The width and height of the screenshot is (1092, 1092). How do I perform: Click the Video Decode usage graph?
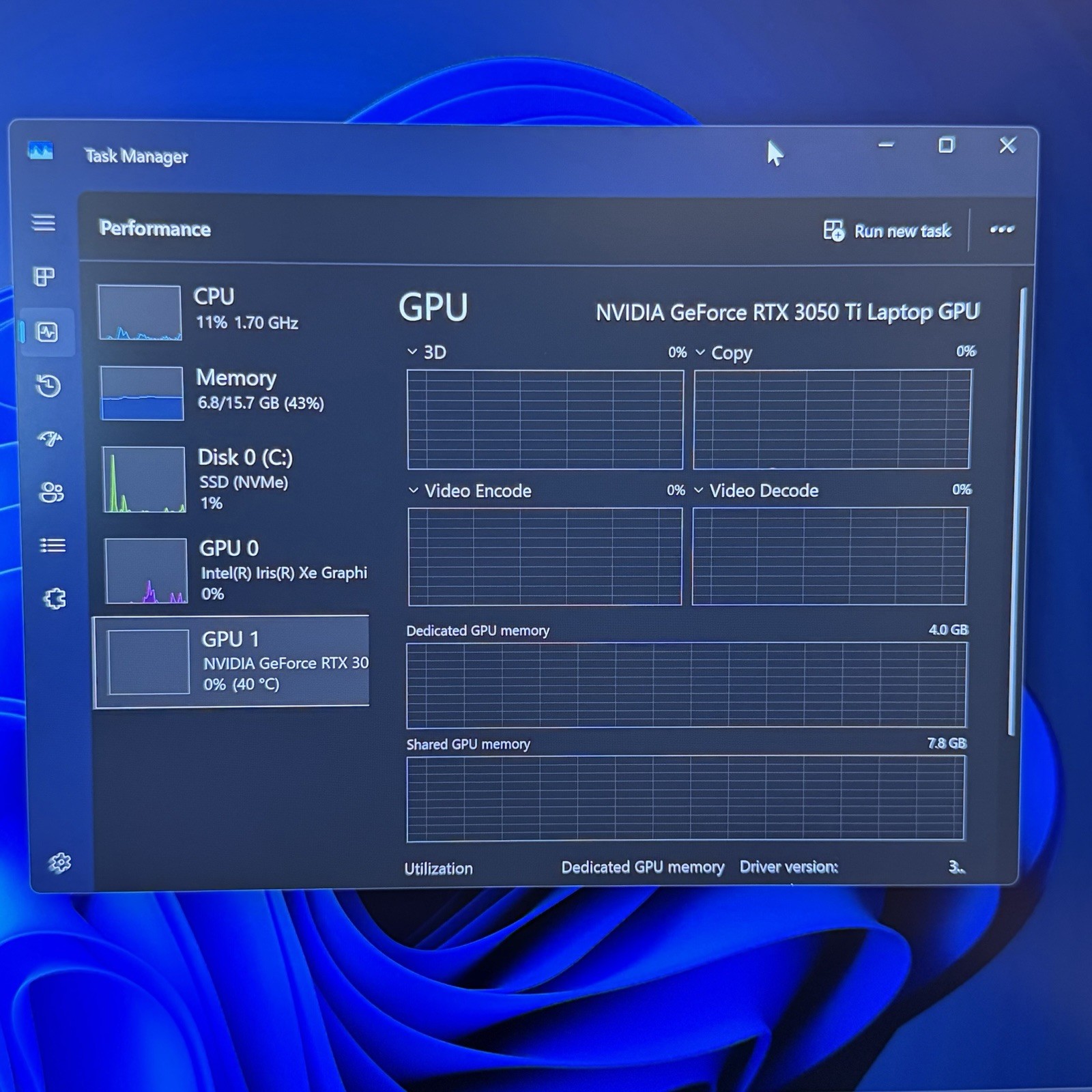tap(830, 556)
